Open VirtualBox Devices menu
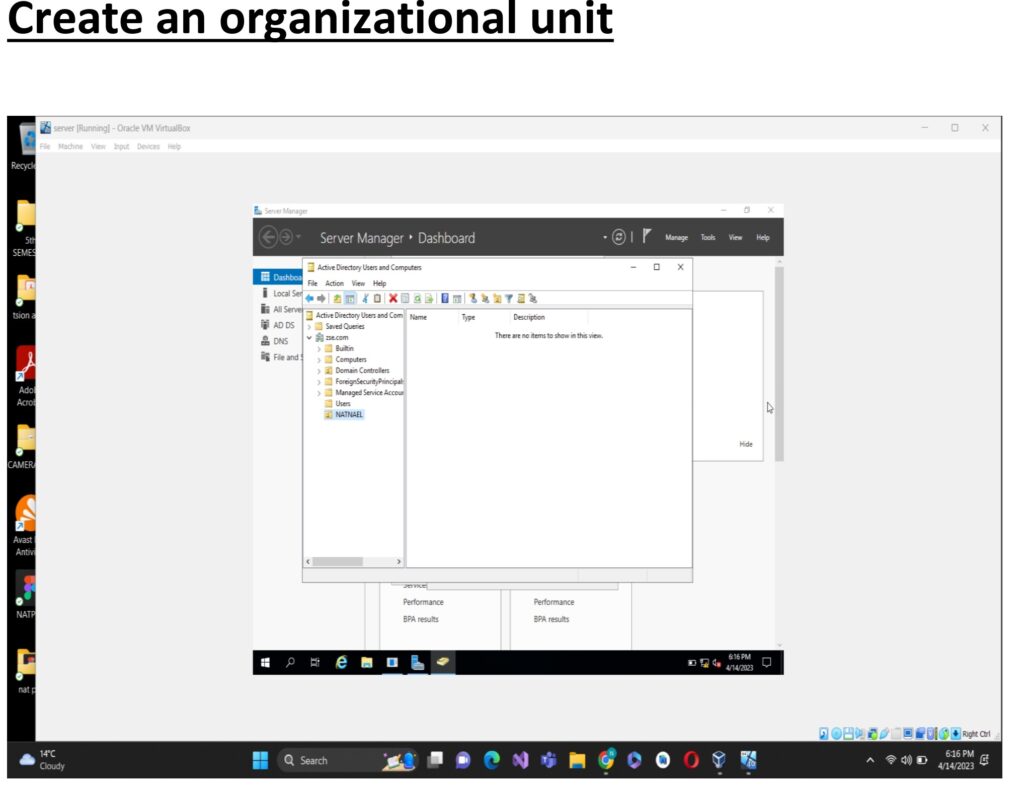1024x789 pixels. 148,146
